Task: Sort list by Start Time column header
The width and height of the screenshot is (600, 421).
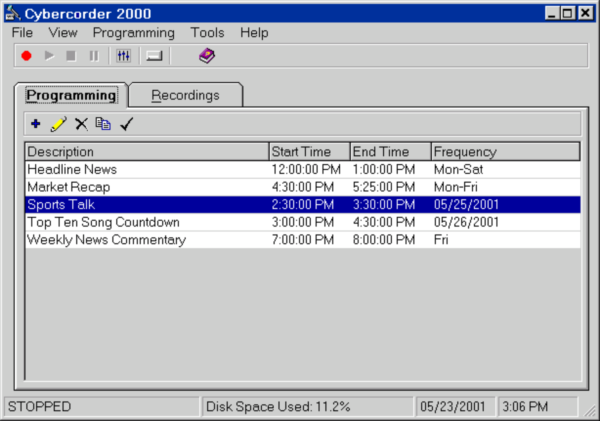Action: [309, 152]
